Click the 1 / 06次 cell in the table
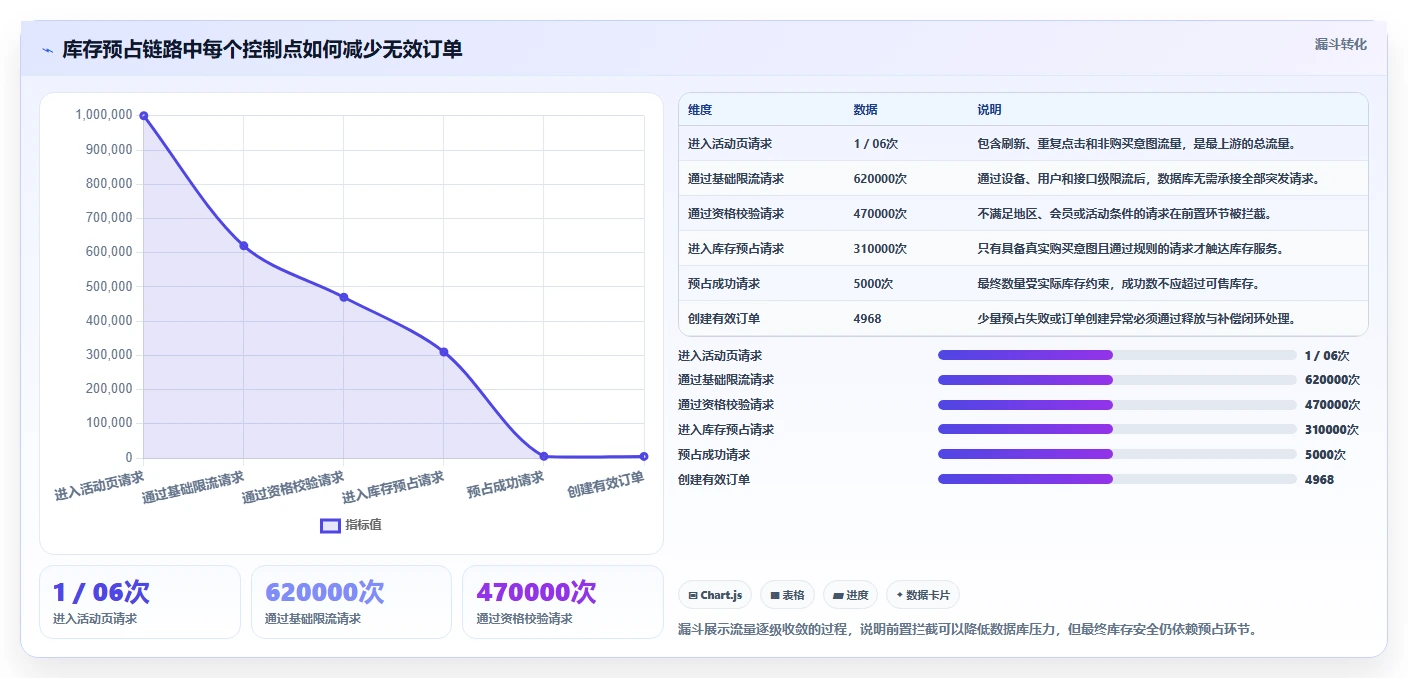1408x678 pixels. point(876,144)
